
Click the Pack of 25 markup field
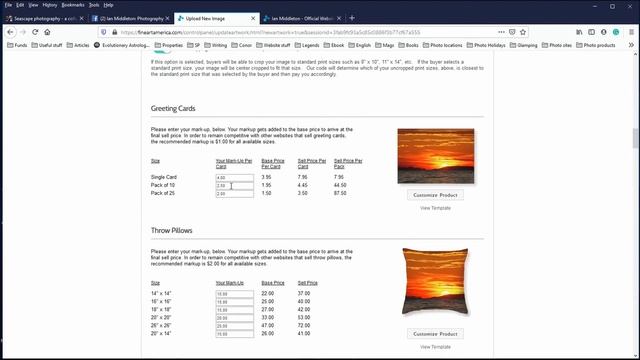235,193
